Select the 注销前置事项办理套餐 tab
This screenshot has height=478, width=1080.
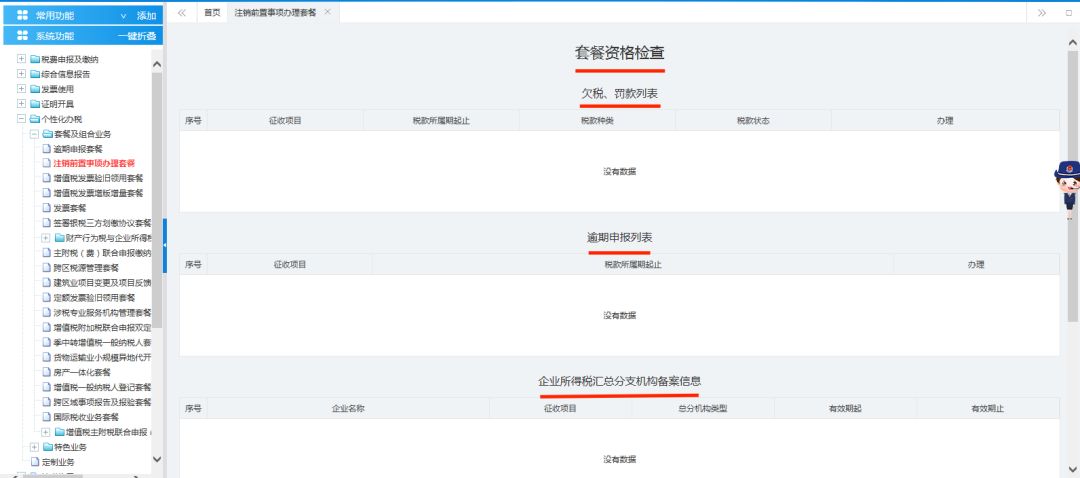click(275, 12)
